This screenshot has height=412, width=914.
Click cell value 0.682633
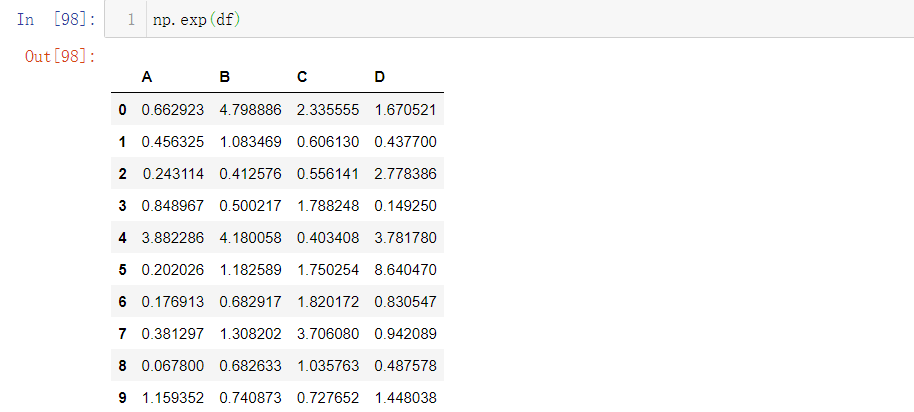[x=251, y=366]
